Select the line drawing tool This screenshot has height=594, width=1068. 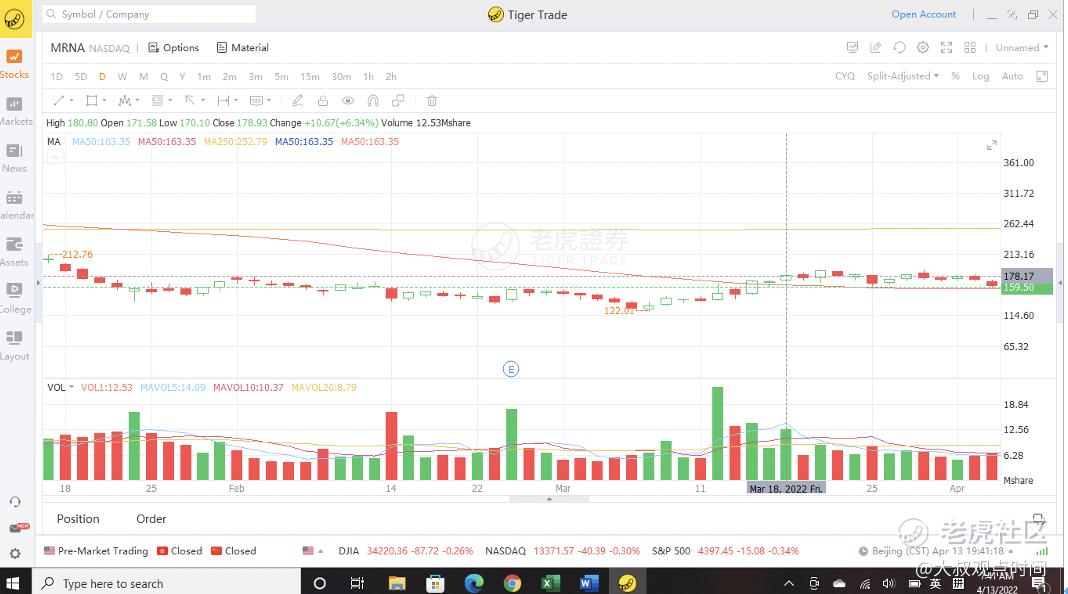coord(59,101)
